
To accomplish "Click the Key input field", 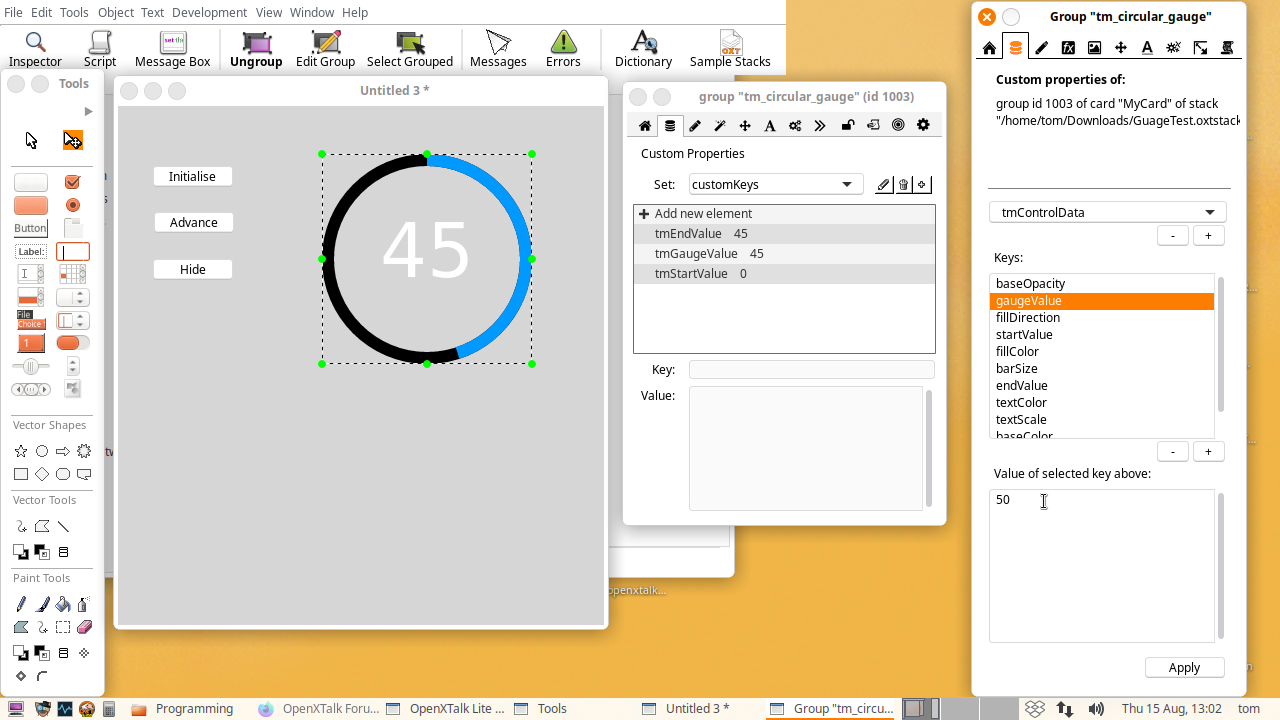I will tap(811, 370).
